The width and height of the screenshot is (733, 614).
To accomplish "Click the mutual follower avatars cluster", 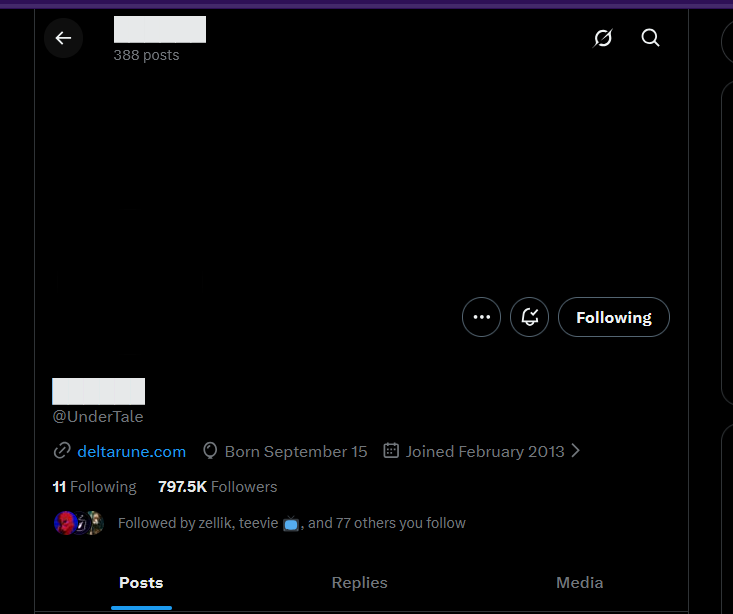I will tap(79, 523).
